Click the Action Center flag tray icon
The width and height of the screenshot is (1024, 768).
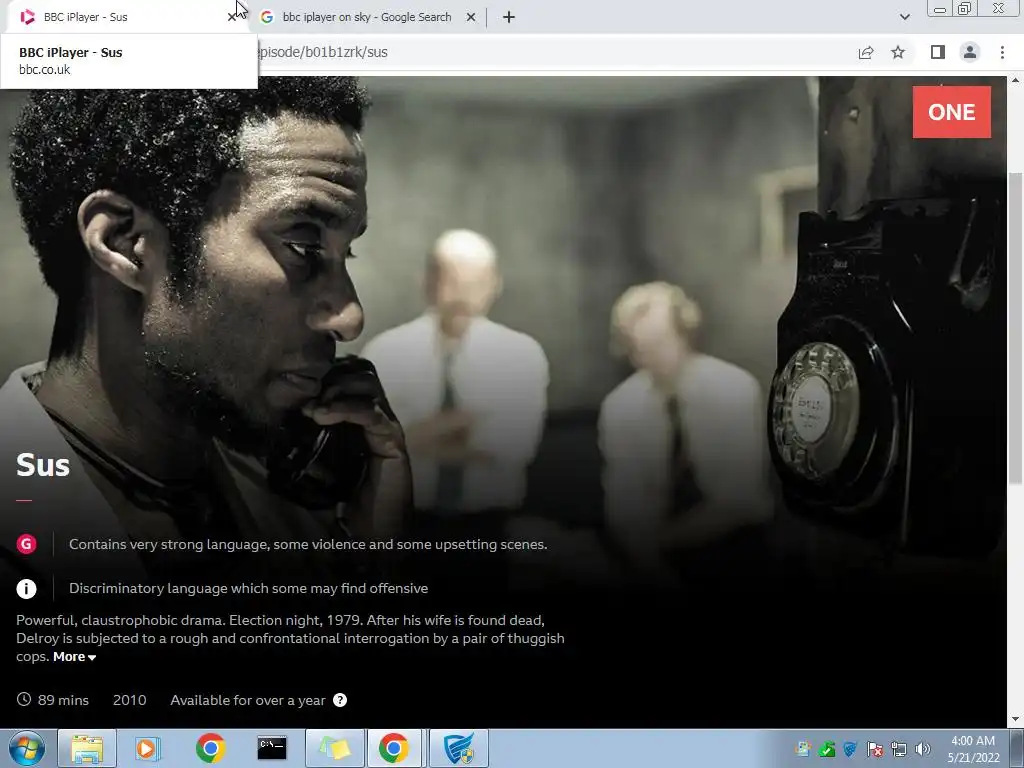[x=875, y=749]
